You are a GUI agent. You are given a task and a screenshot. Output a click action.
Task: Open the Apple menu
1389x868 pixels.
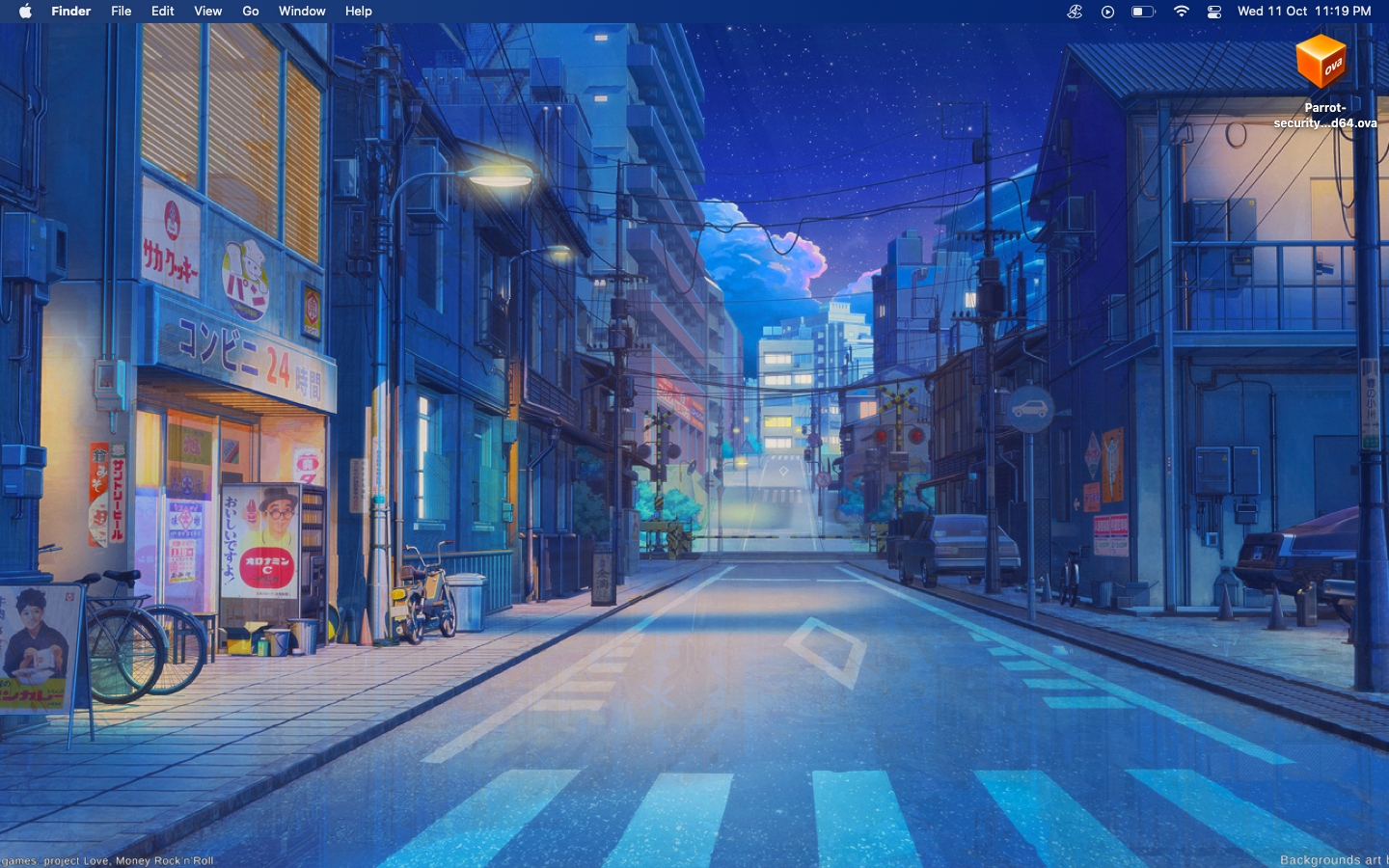25,12
